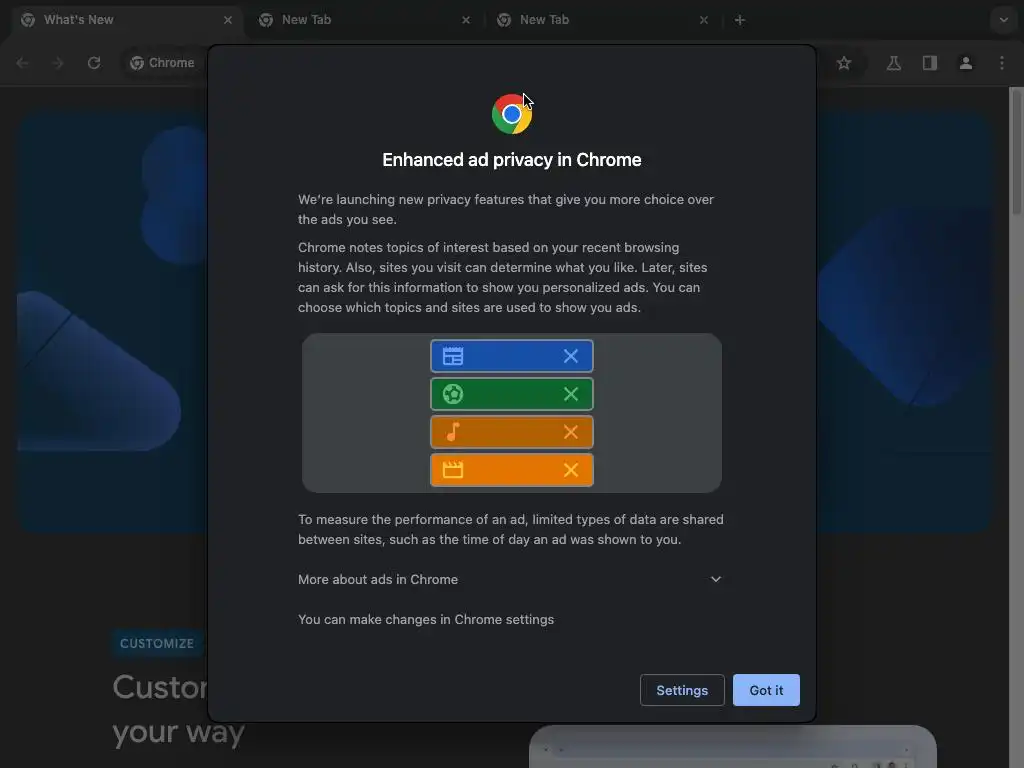Remove the green sports topic chip
The width and height of the screenshot is (1024, 768).
(571, 394)
